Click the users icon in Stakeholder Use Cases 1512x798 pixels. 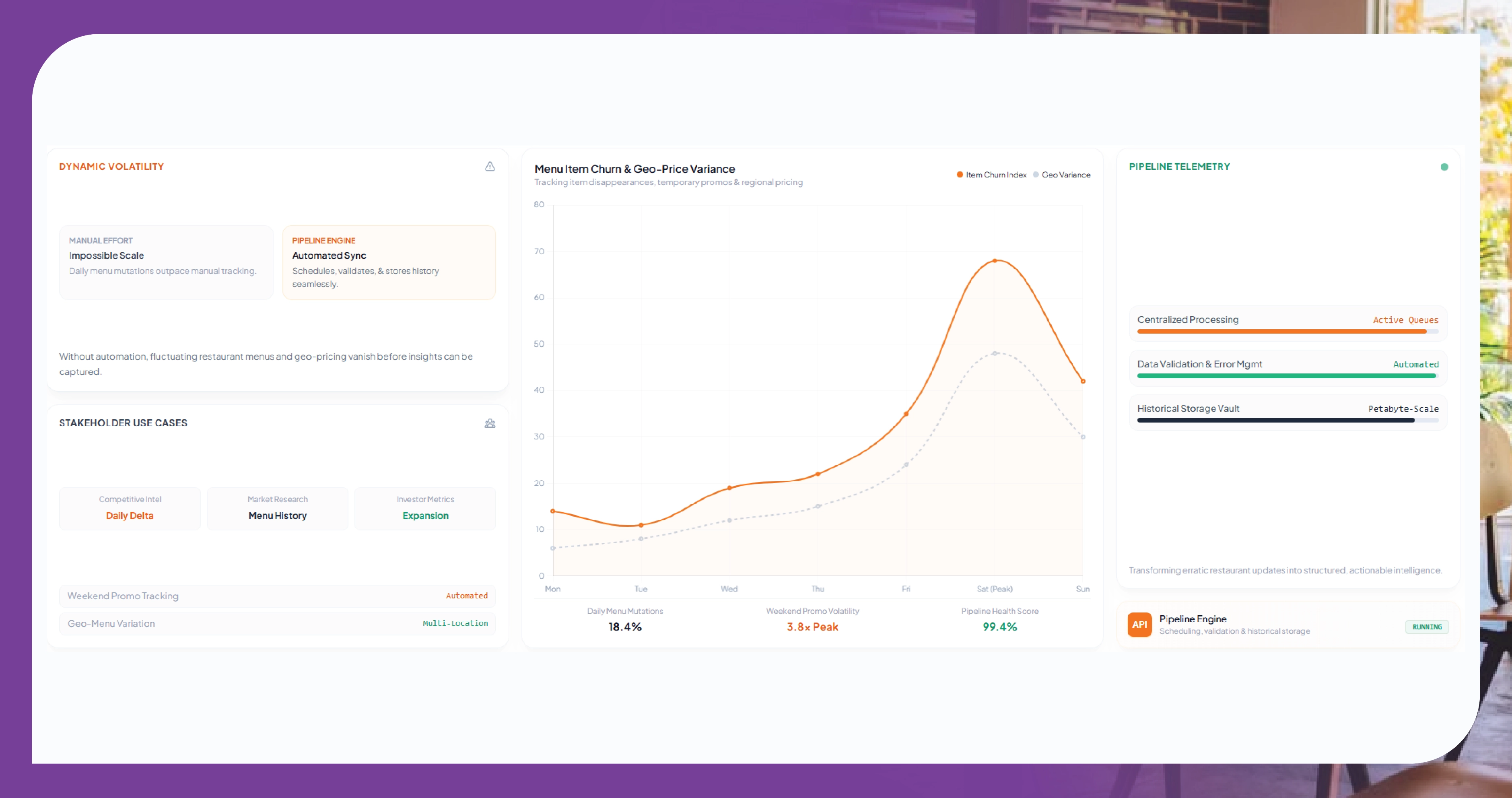pyautogui.click(x=490, y=423)
